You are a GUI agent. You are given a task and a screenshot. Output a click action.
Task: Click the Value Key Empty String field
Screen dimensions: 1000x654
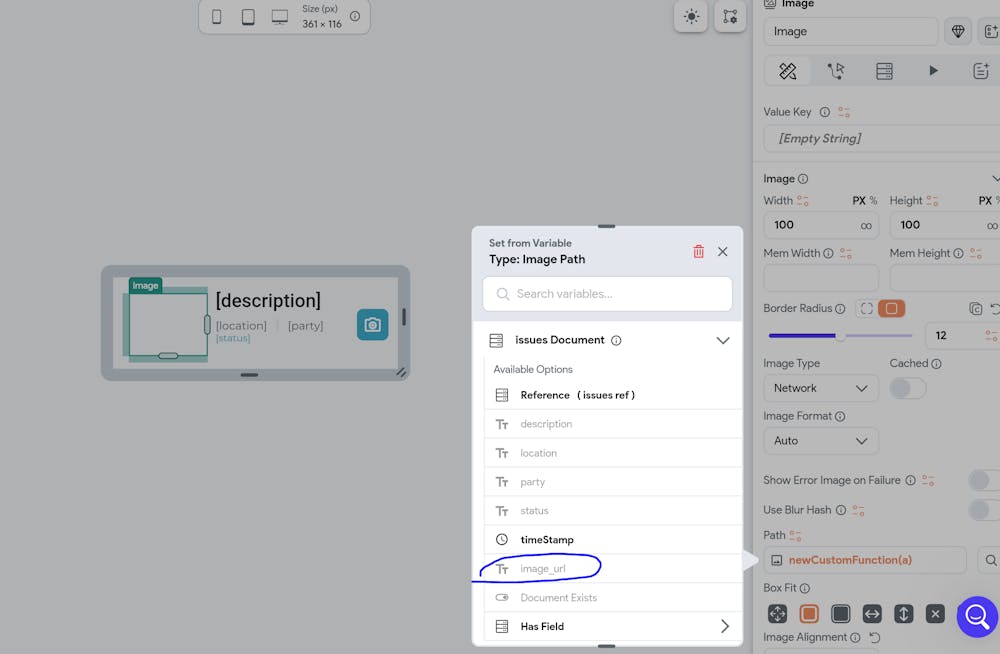click(x=881, y=138)
